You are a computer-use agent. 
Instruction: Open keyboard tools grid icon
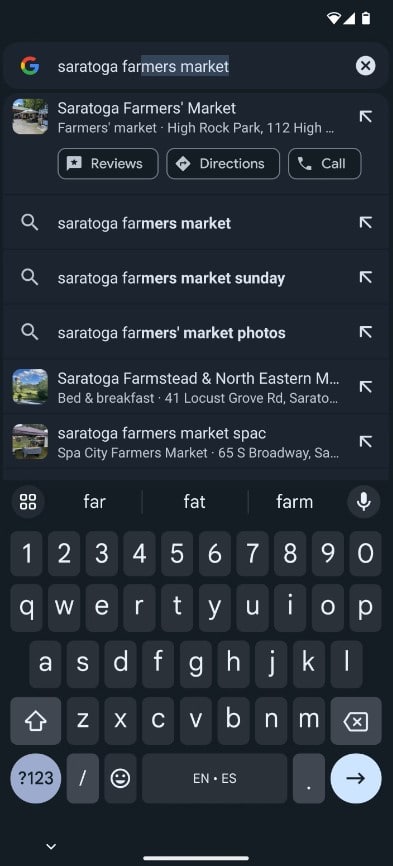[x=28, y=501]
